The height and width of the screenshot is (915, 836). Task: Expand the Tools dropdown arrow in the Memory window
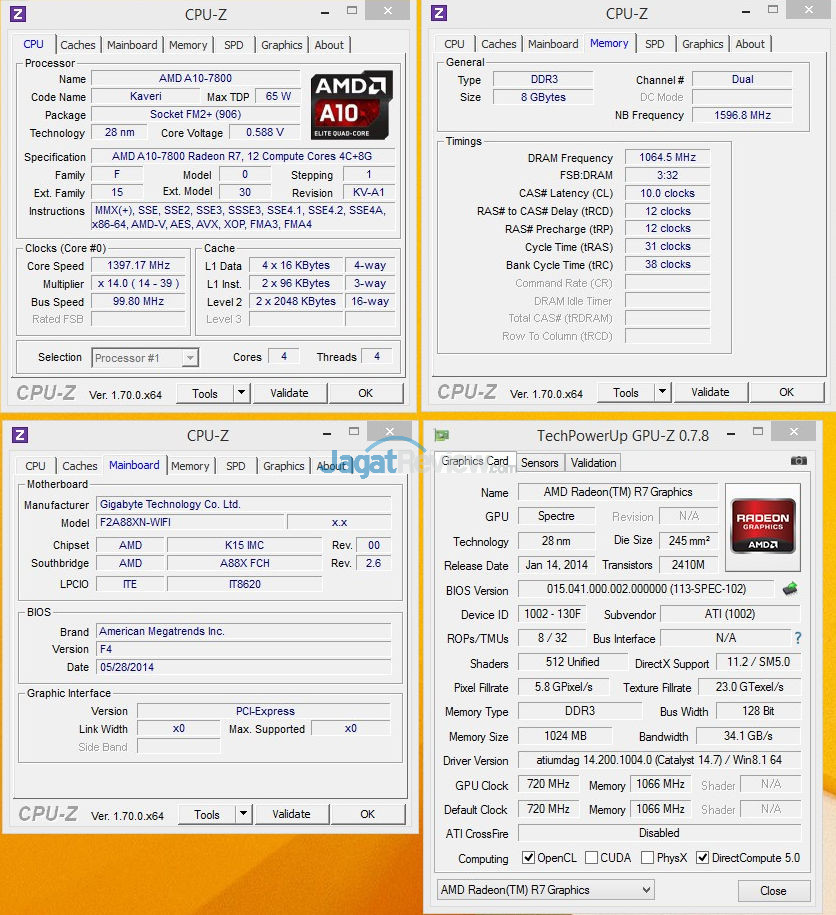point(662,393)
